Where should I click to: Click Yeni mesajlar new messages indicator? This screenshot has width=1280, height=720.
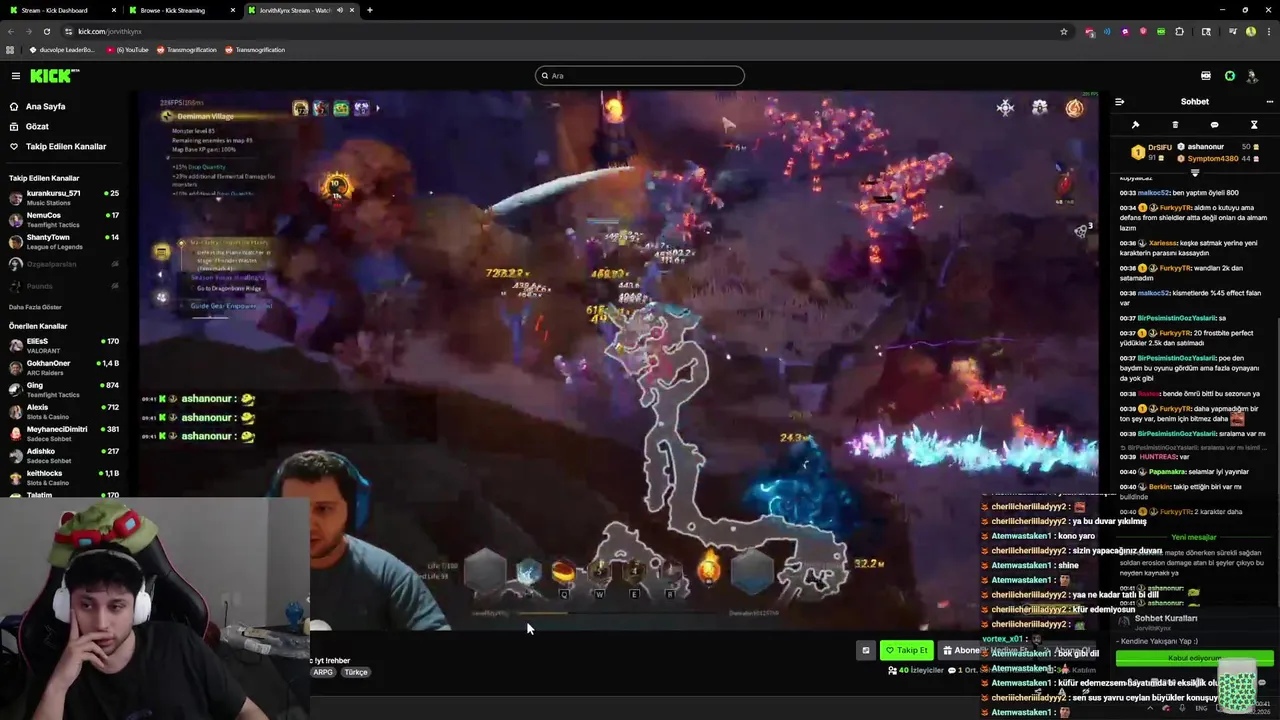pos(1194,537)
